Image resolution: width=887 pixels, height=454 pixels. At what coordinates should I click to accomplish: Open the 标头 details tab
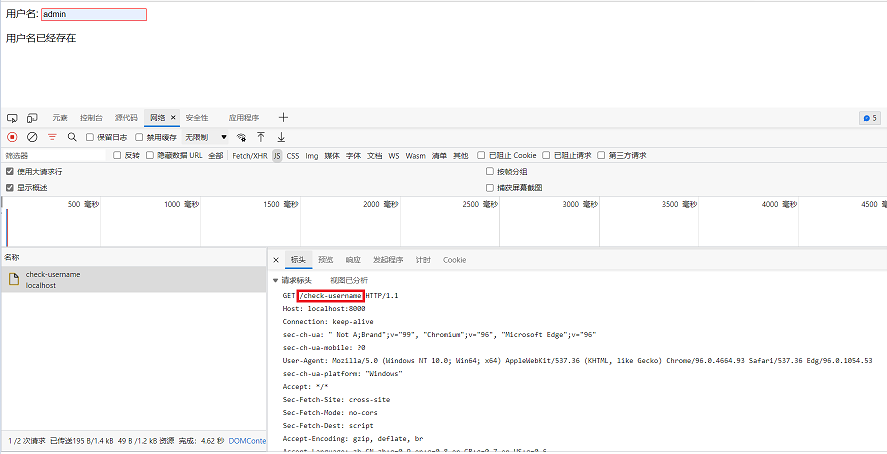pyautogui.click(x=298, y=260)
